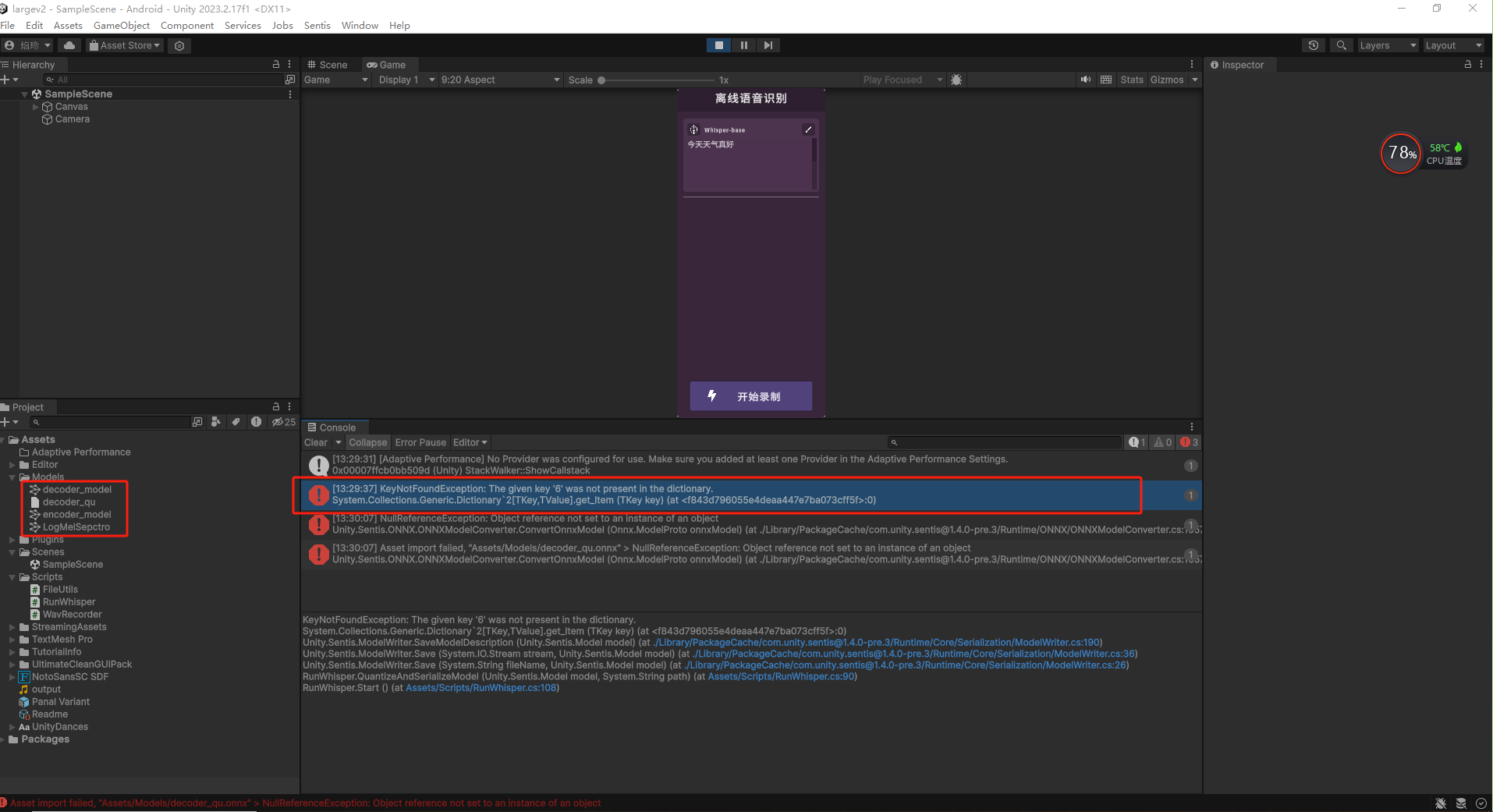The image size is (1493, 812).
Task: Open the Hierarchy panel options menu icon
Action: pos(289,64)
